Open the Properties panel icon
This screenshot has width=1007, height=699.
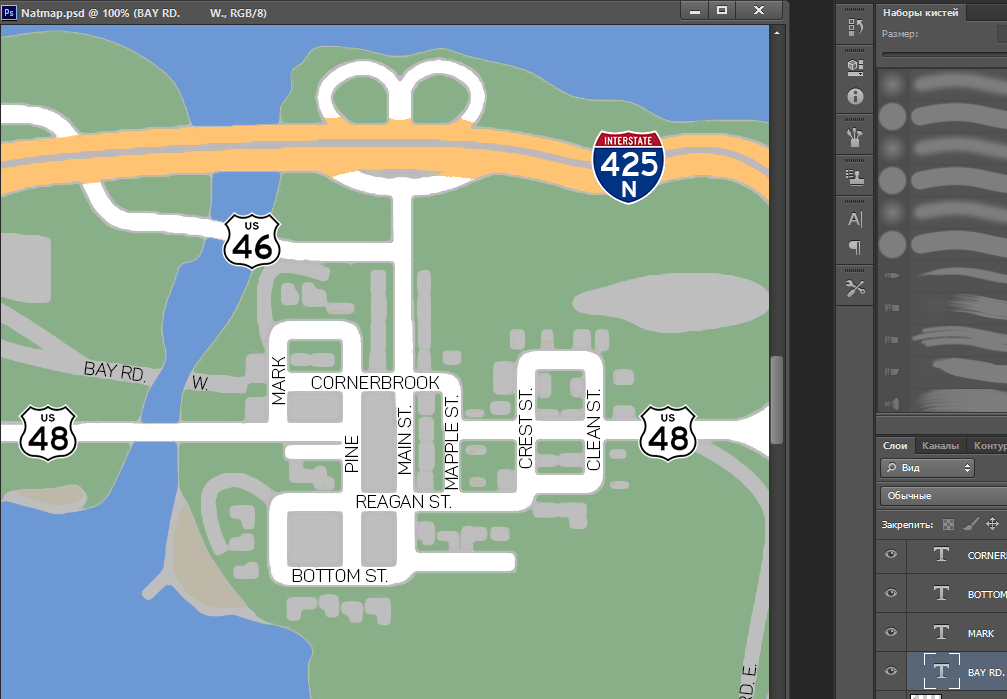(x=855, y=67)
